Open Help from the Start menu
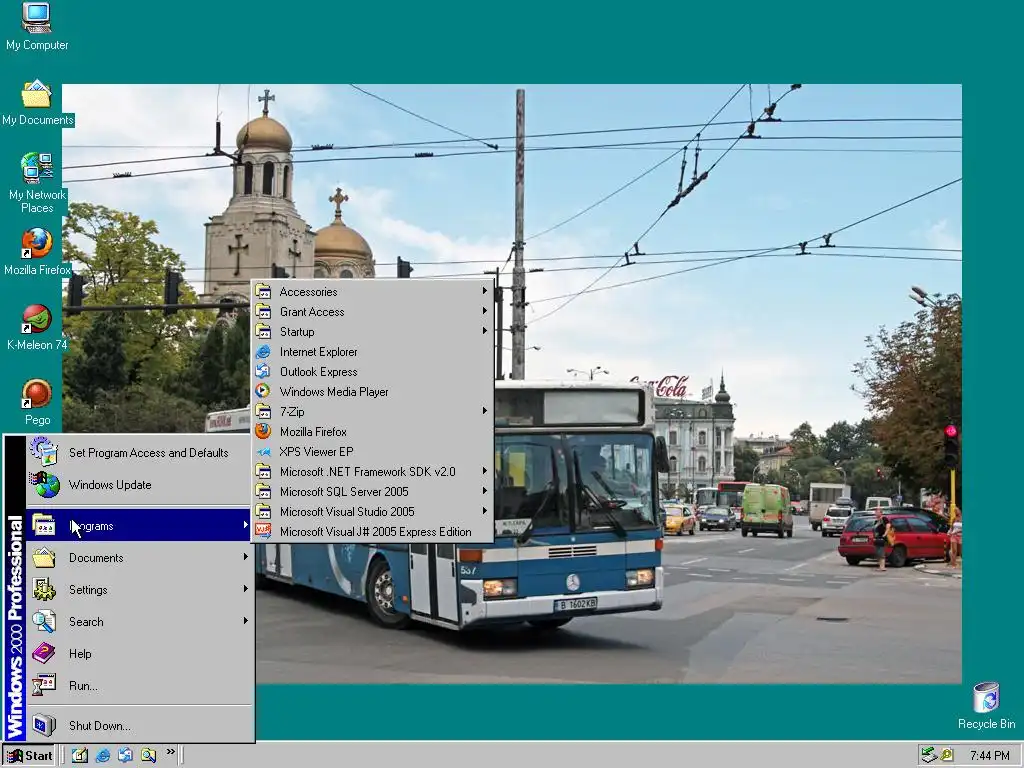1024x768 pixels. 139,653
